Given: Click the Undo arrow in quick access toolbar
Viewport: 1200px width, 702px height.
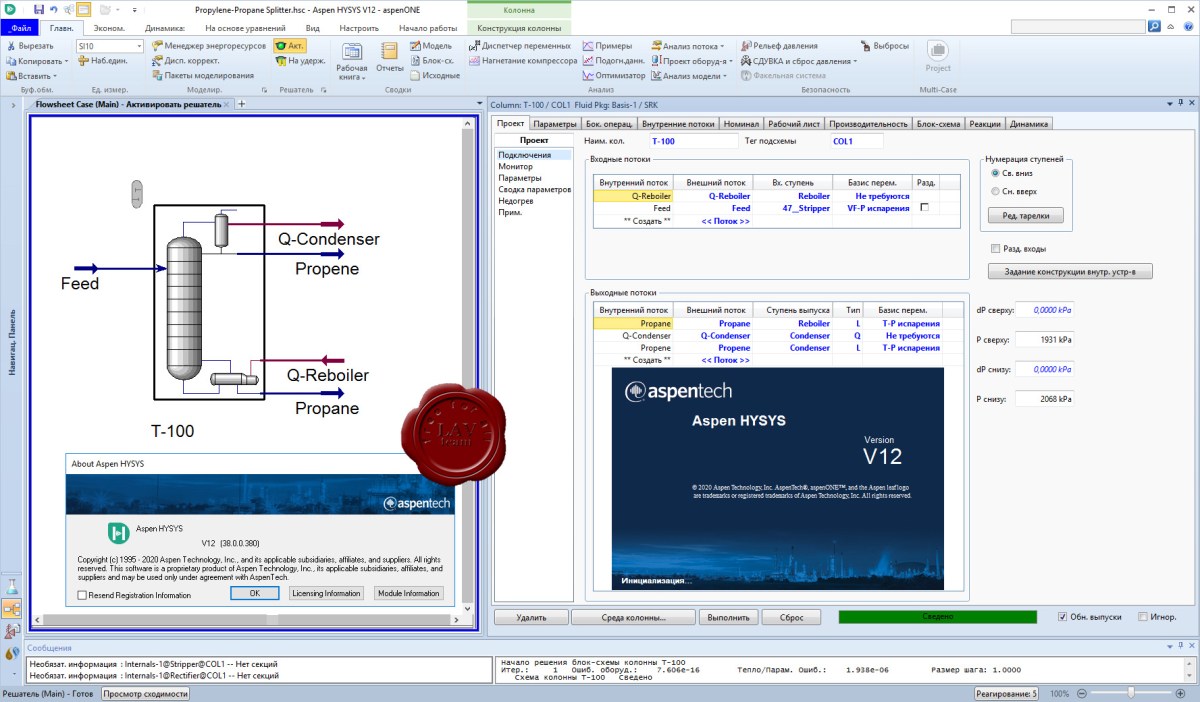Looking at the screenshot, I should point(52,9).
